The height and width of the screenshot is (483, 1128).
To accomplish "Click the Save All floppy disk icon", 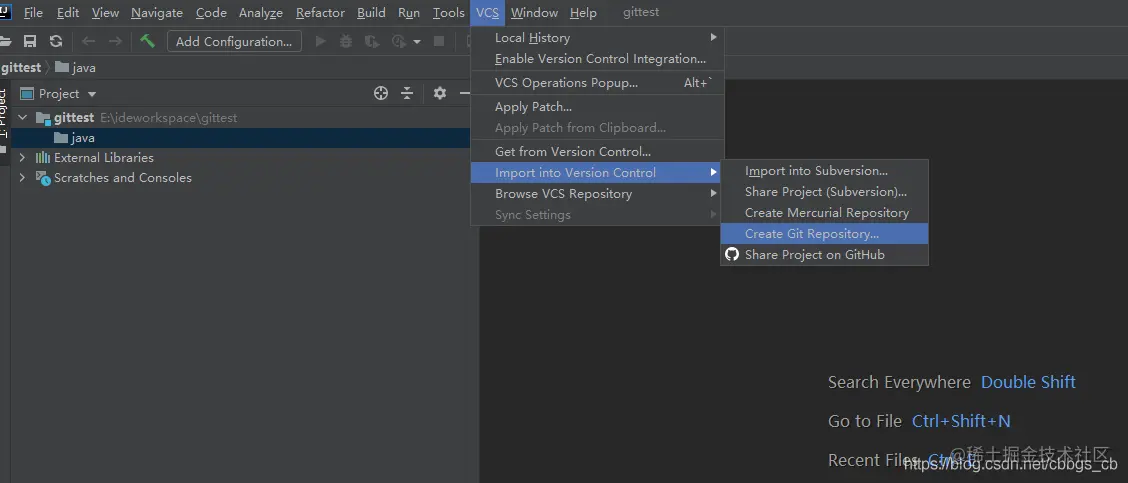I will (x=30, y=42).
